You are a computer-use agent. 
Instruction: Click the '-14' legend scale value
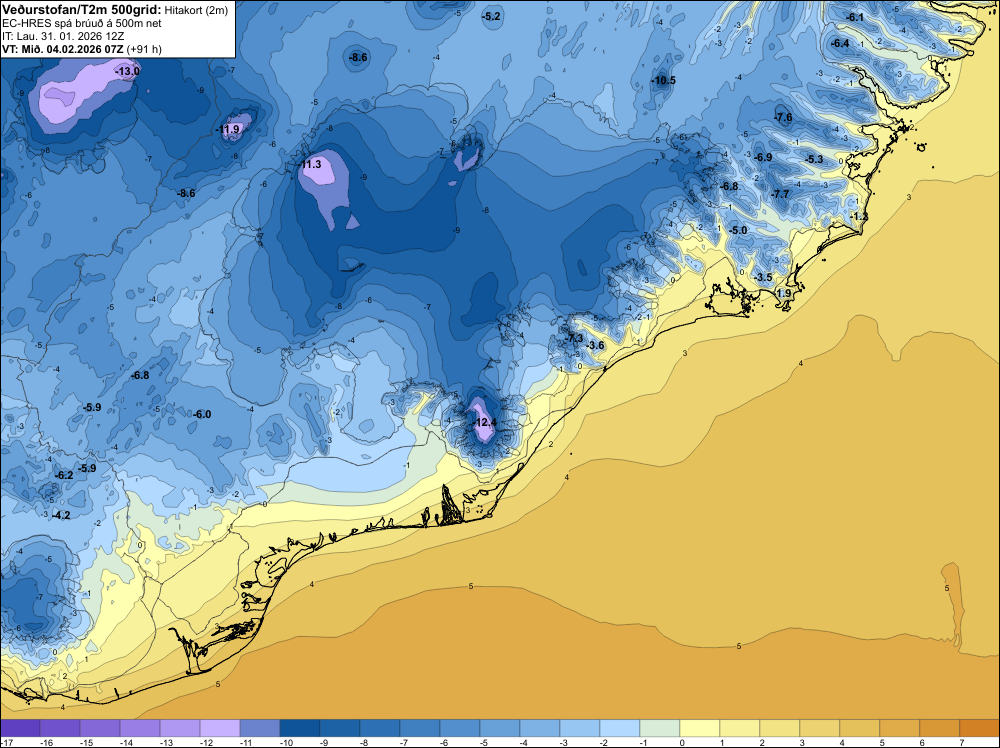(126, 742)
